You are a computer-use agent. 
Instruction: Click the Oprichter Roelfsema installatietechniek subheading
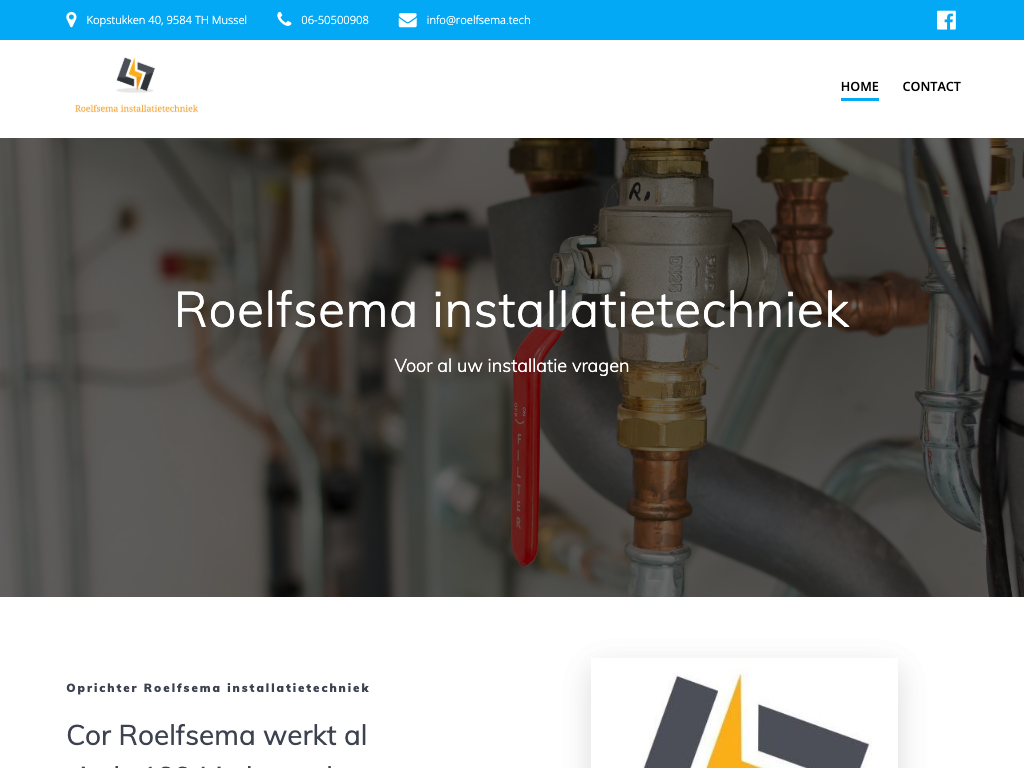[218, 688]
